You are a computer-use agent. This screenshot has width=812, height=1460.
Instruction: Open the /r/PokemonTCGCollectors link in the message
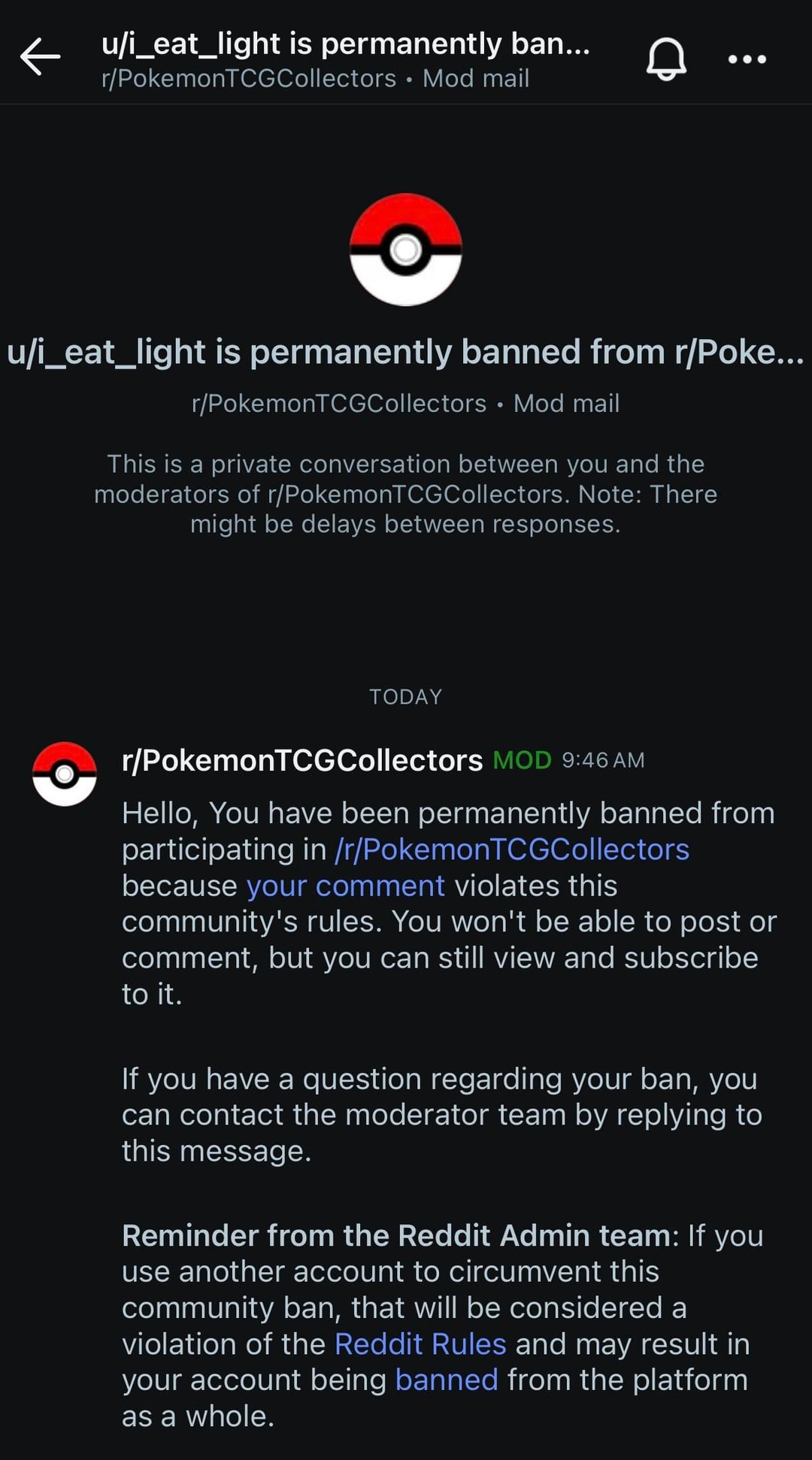[x=512, y=850]
